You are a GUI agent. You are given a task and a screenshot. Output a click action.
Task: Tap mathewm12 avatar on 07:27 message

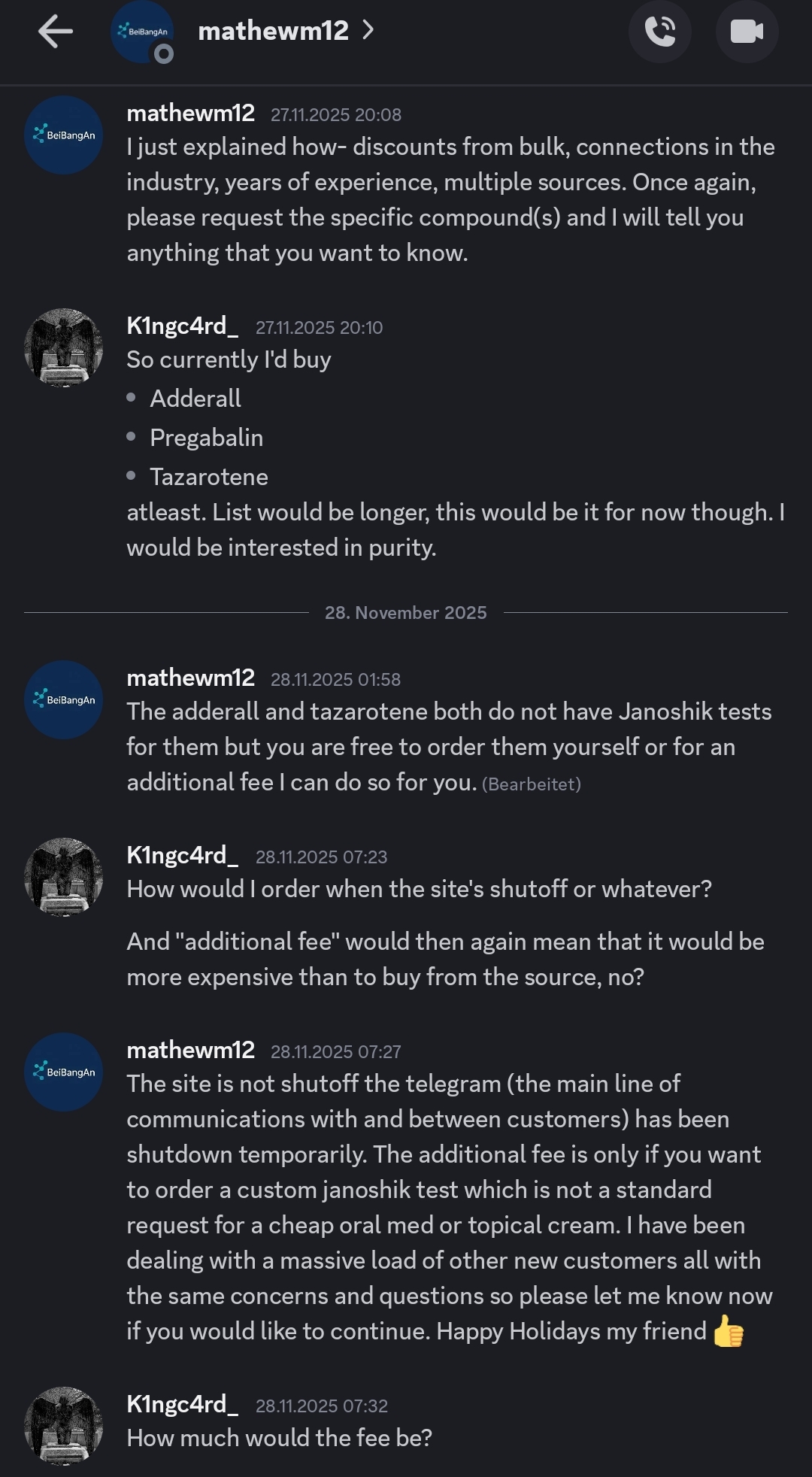[x=64, y=1072]
